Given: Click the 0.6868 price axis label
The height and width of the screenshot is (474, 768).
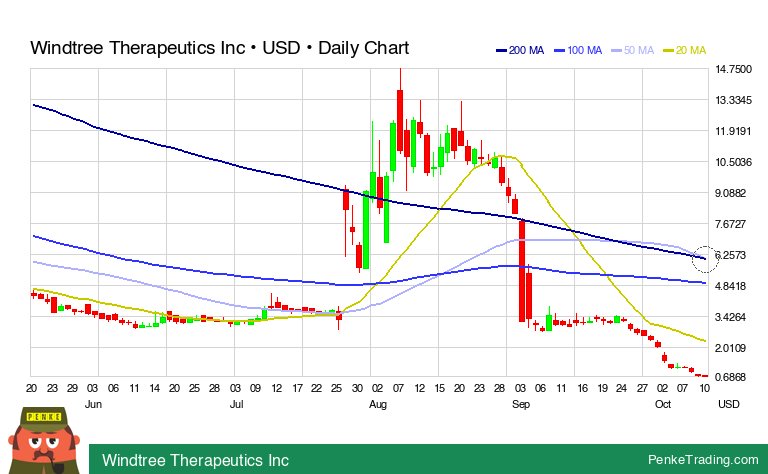Looking at the screenshot, I should tap(731, 377).
